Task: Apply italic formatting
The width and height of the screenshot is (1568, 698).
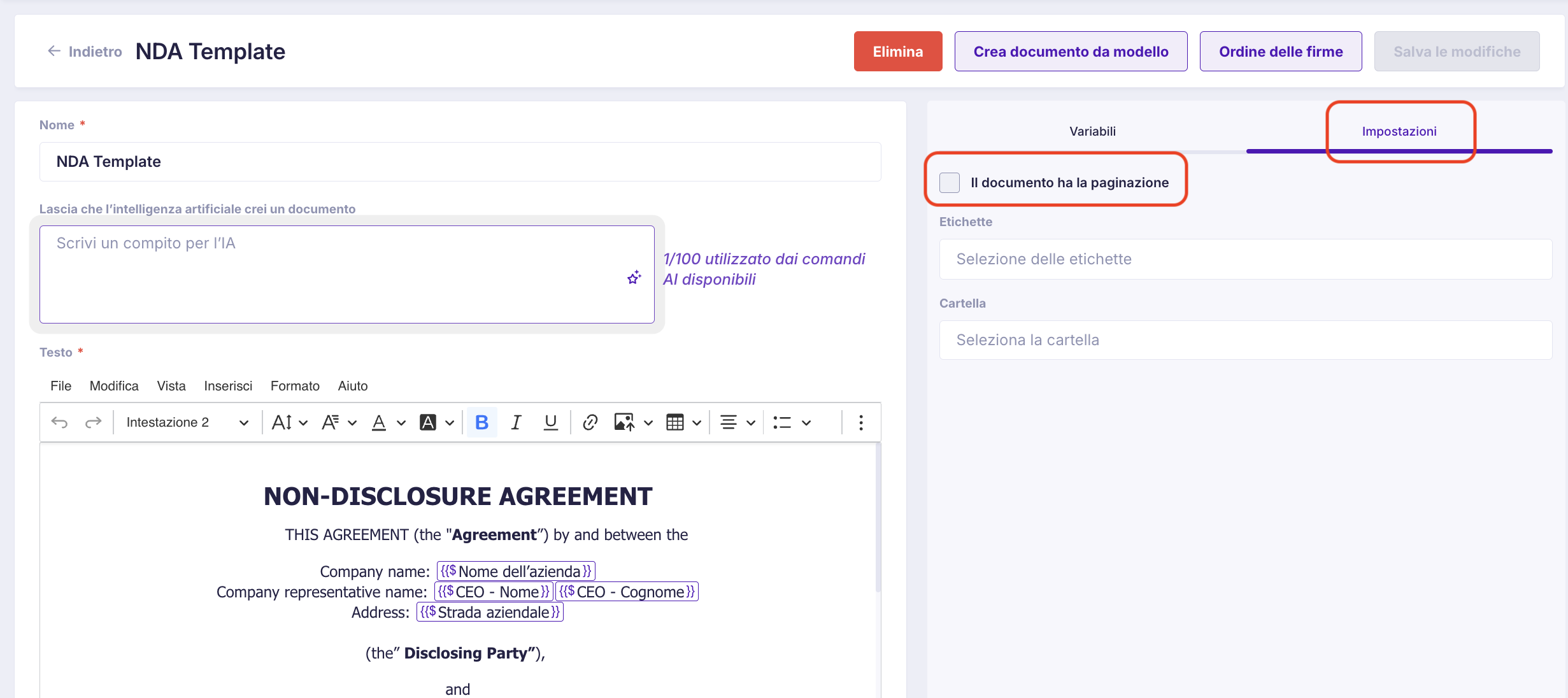Action: point(516,422)
